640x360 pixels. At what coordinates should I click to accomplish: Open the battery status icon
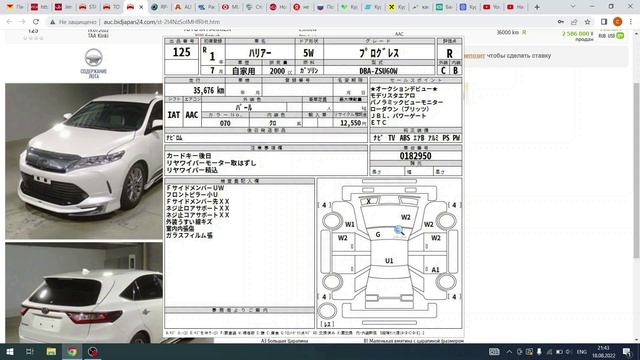click(559, 351)
